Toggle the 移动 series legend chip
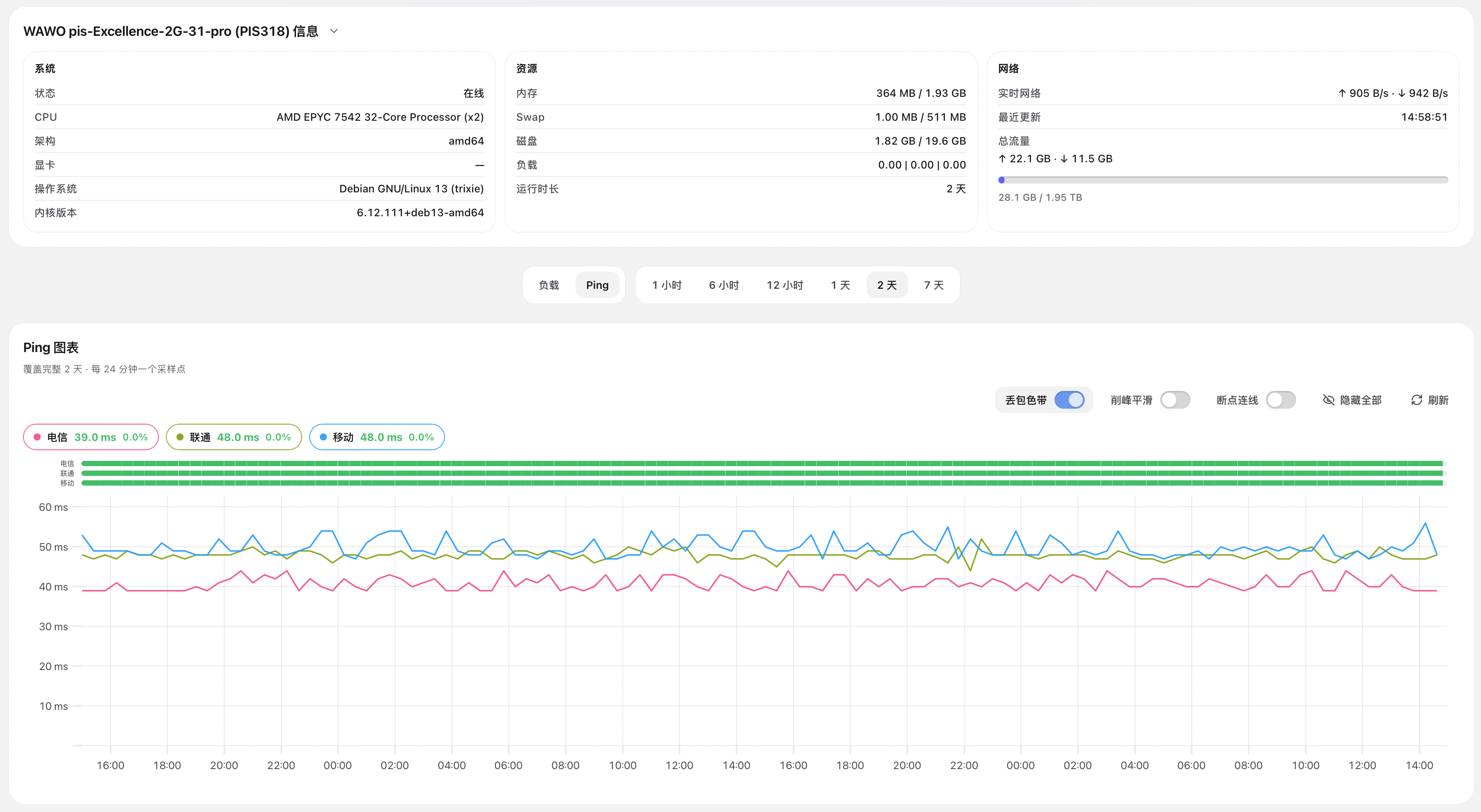Image resolution: width=1481 pixels, height=812 pixels. click(377, 437)
